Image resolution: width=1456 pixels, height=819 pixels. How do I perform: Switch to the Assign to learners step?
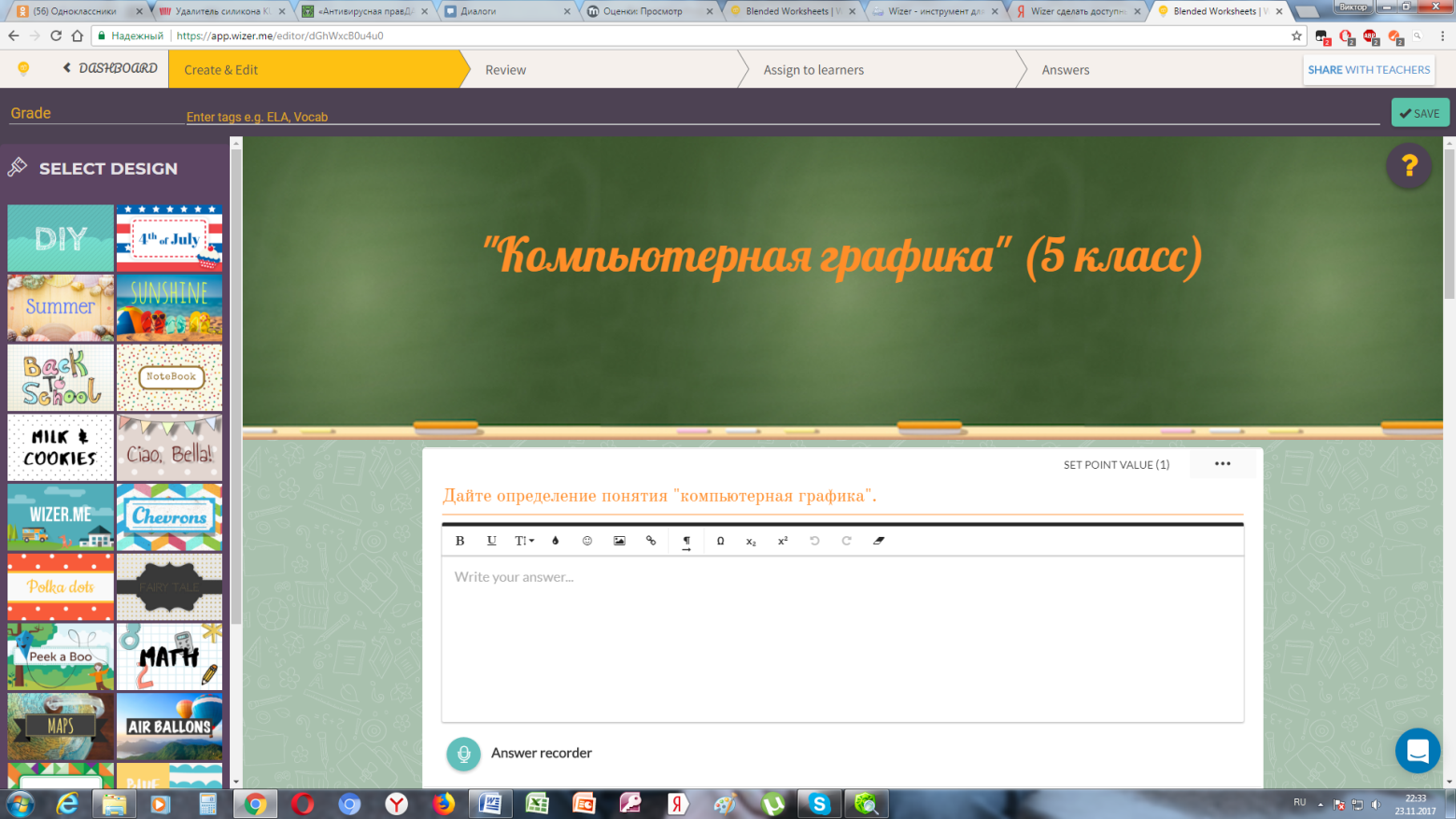813,70
